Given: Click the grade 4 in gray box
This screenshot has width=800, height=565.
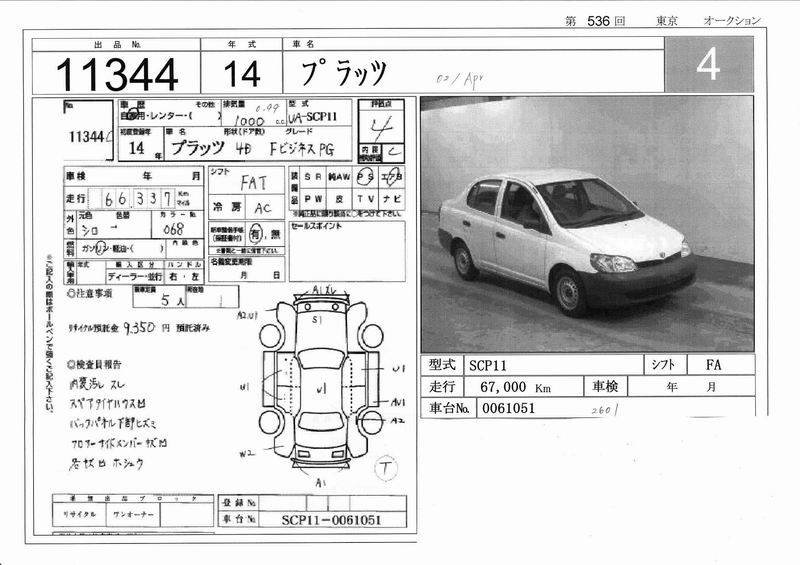Looking at the screenshot, I should click(x=708, y=64).
